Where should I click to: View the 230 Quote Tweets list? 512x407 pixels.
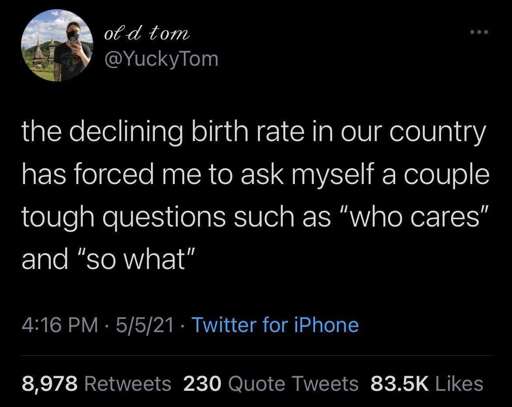point(271,383)
